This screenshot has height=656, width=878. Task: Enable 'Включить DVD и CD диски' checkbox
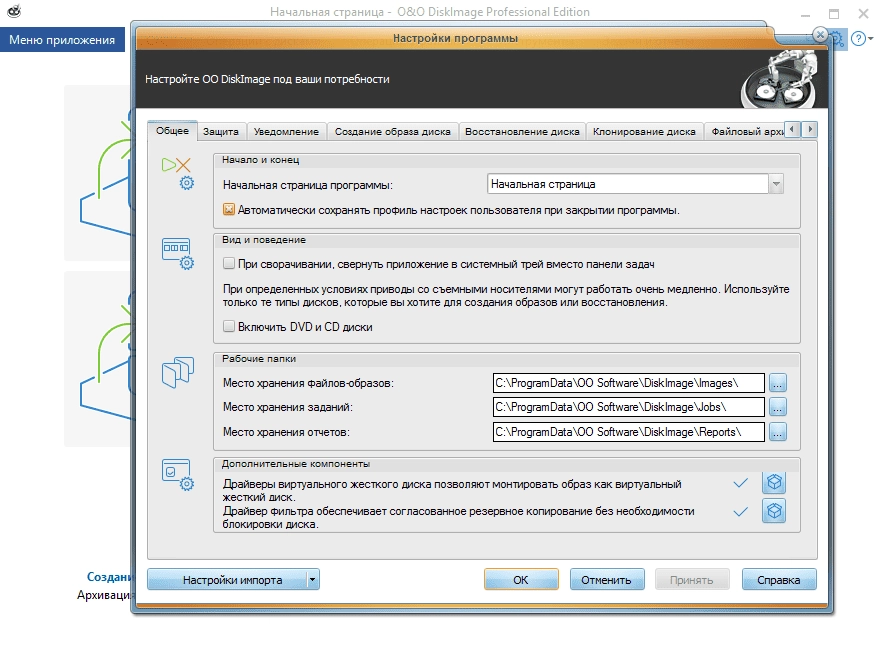tap(228, 326)
